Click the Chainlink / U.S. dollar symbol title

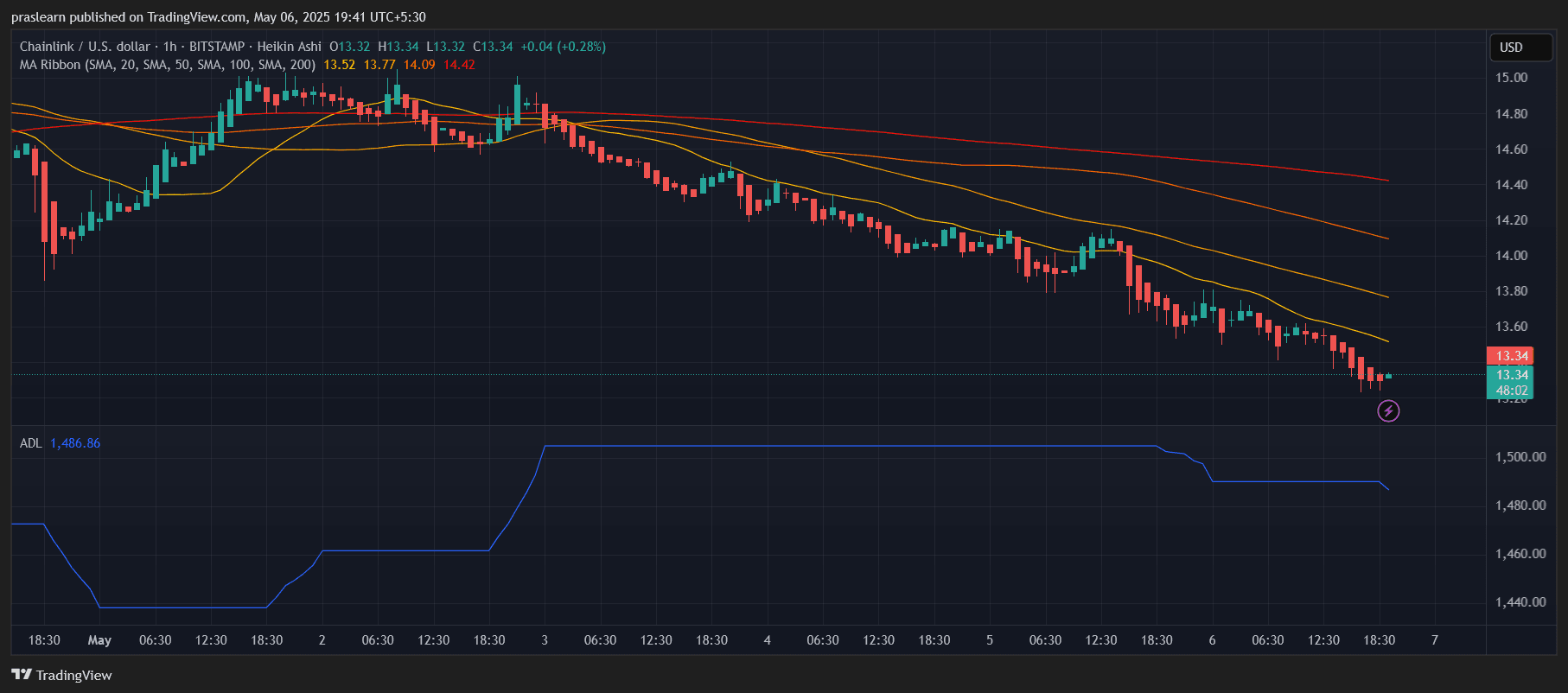(85, 47)
